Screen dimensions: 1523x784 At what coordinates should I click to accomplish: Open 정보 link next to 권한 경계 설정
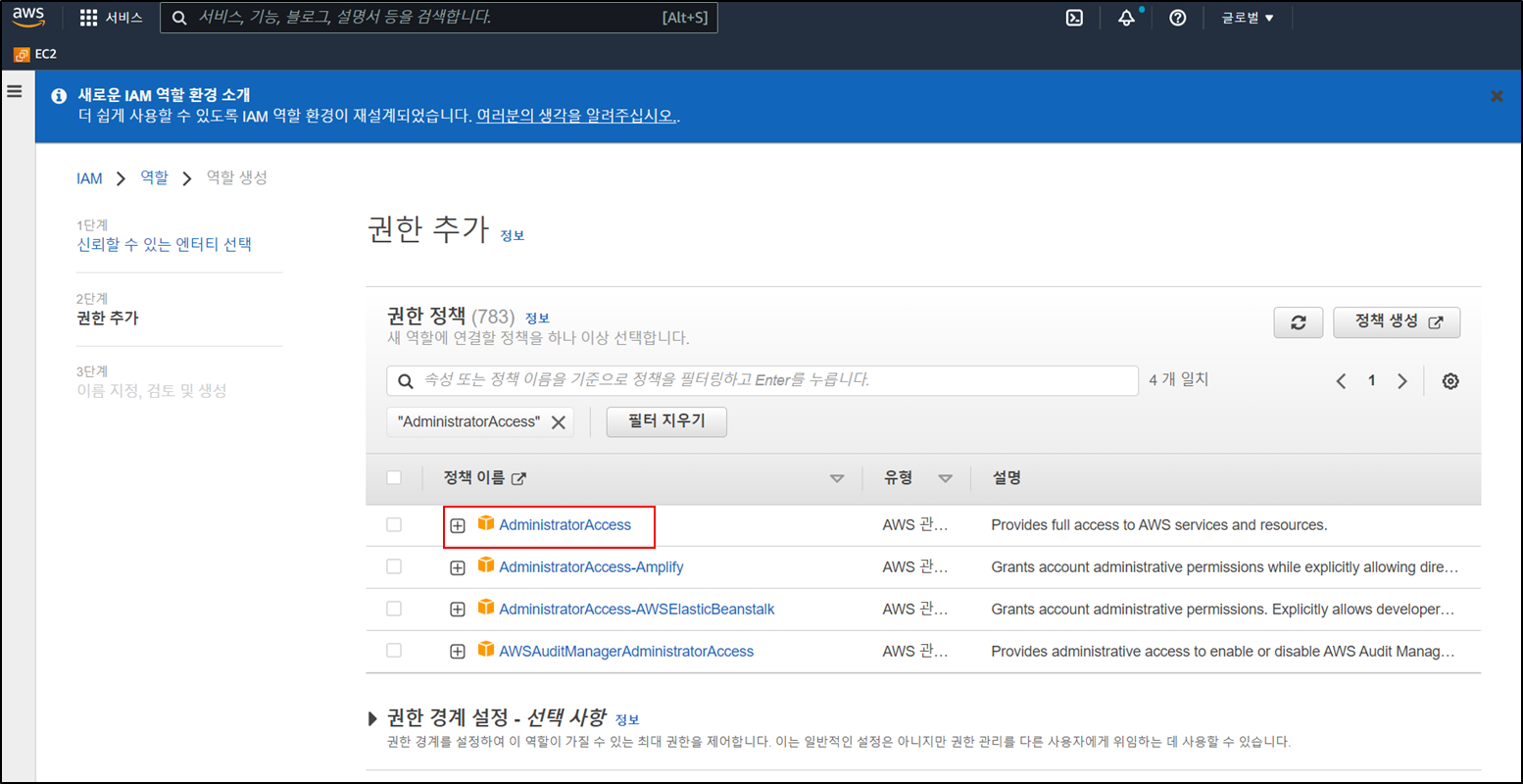627,719
